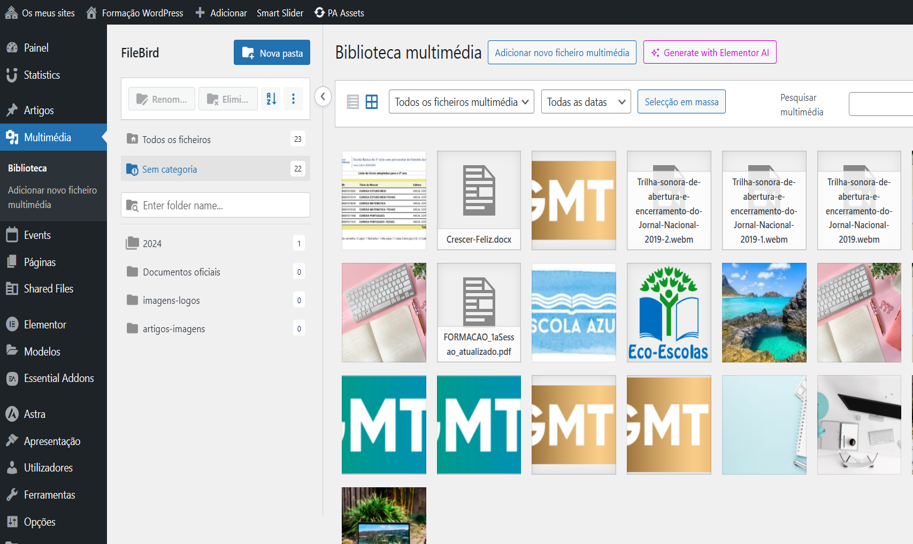Click the FileBird delete folder button

coord(228,99)
